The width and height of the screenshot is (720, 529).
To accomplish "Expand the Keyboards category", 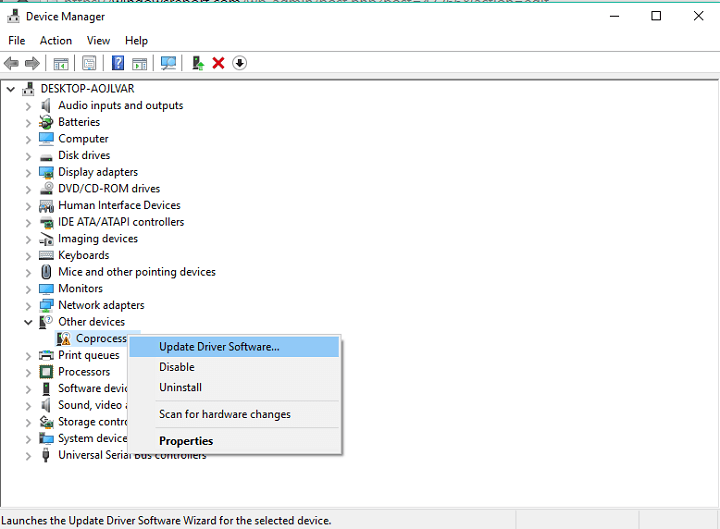I will 28,256.
